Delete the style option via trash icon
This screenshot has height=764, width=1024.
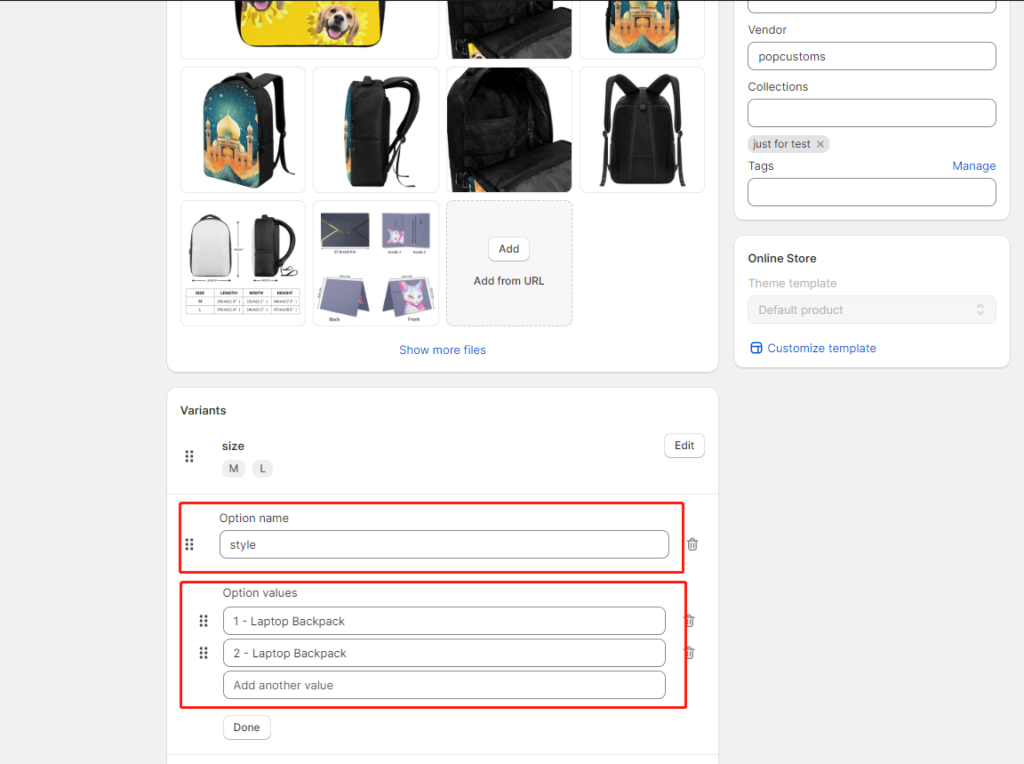pyautogui.click(x=692, y=545)
